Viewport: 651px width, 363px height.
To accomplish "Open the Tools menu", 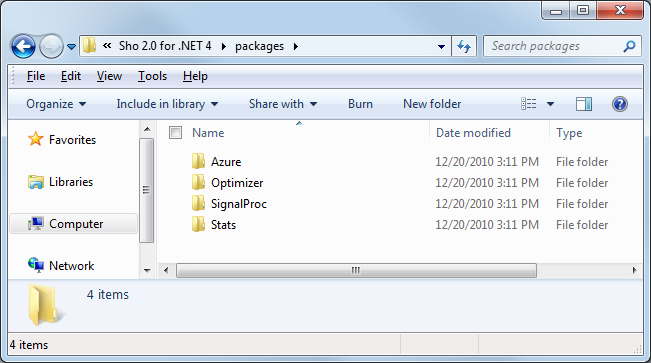I will pos(152,76).
